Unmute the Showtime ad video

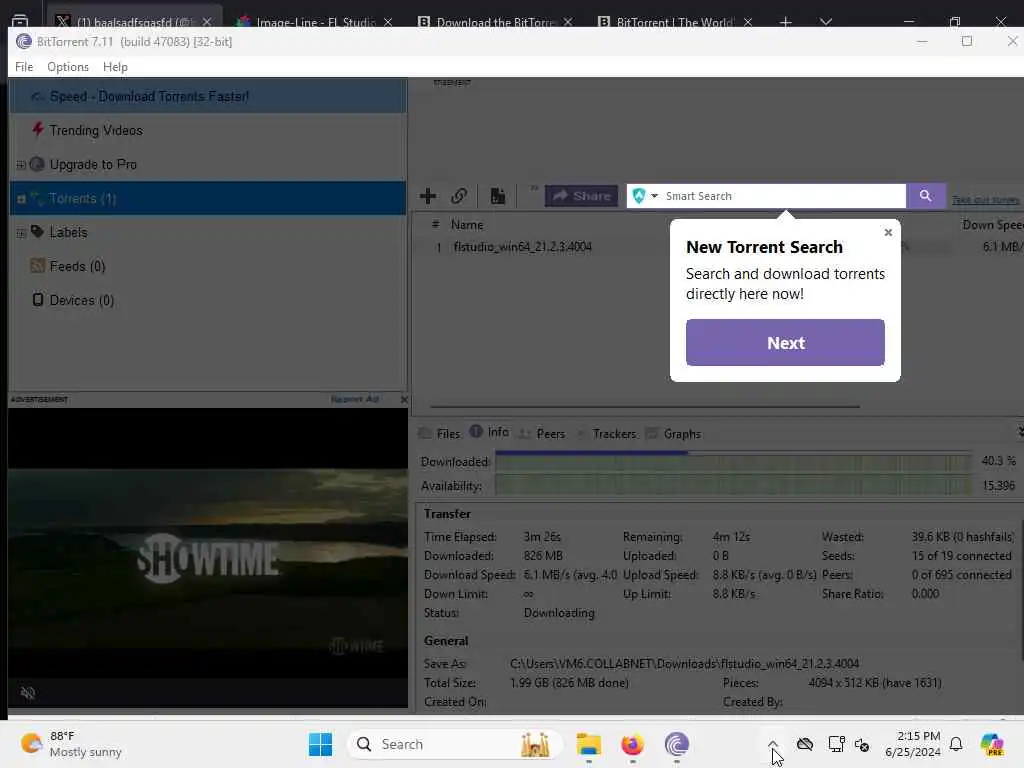tap(27, 693)
